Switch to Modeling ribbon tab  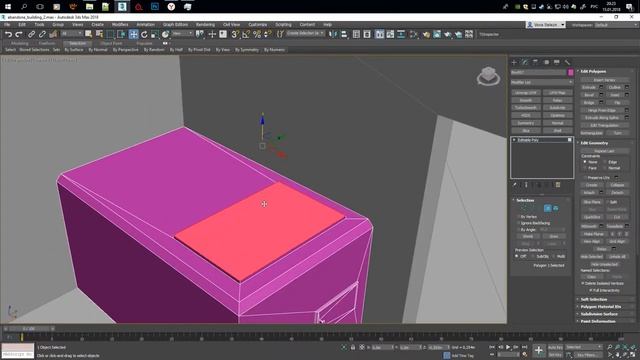tap(20, 43)
